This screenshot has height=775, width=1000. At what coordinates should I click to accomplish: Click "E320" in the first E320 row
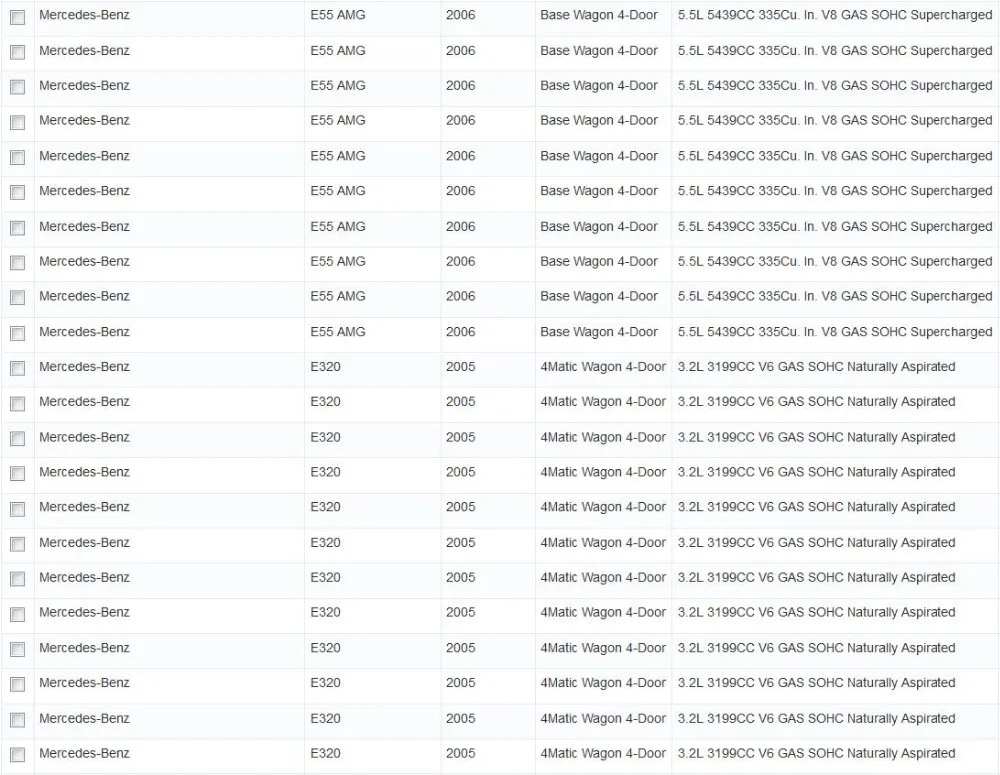[x=325, y=367]
